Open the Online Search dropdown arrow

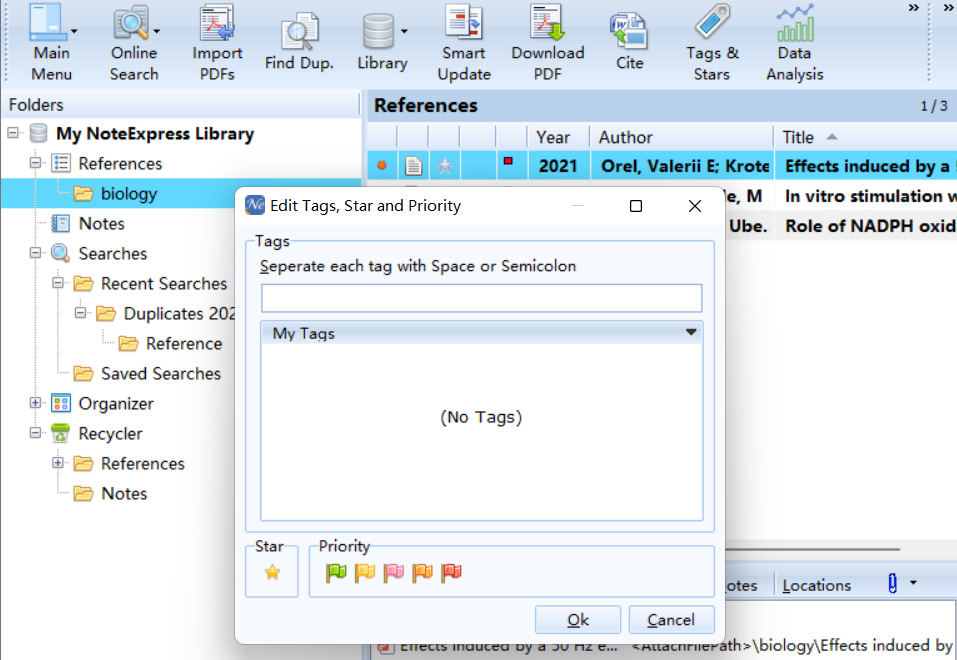tap(157, 31)
